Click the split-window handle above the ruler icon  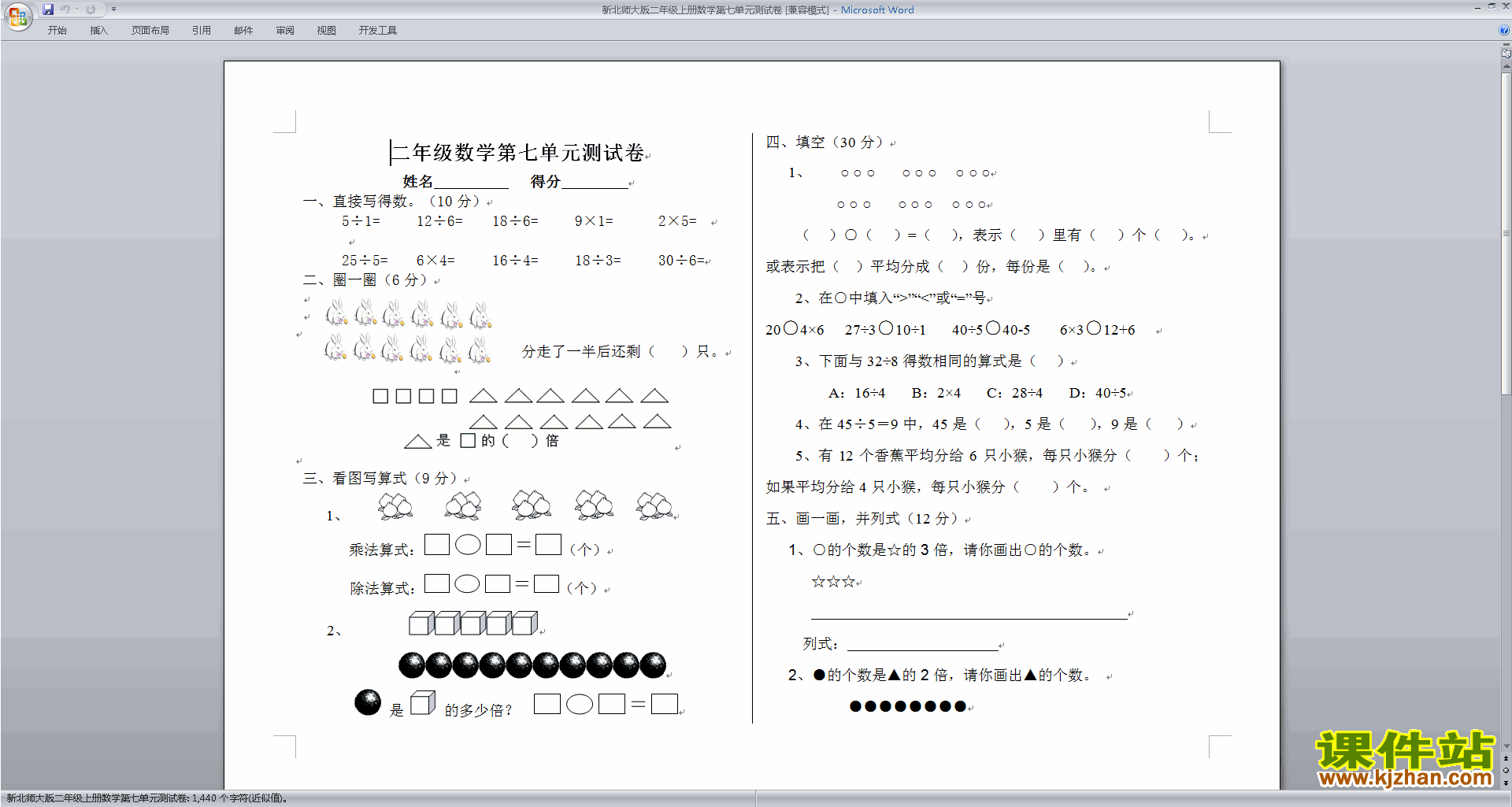click(x=1506, y=45)
